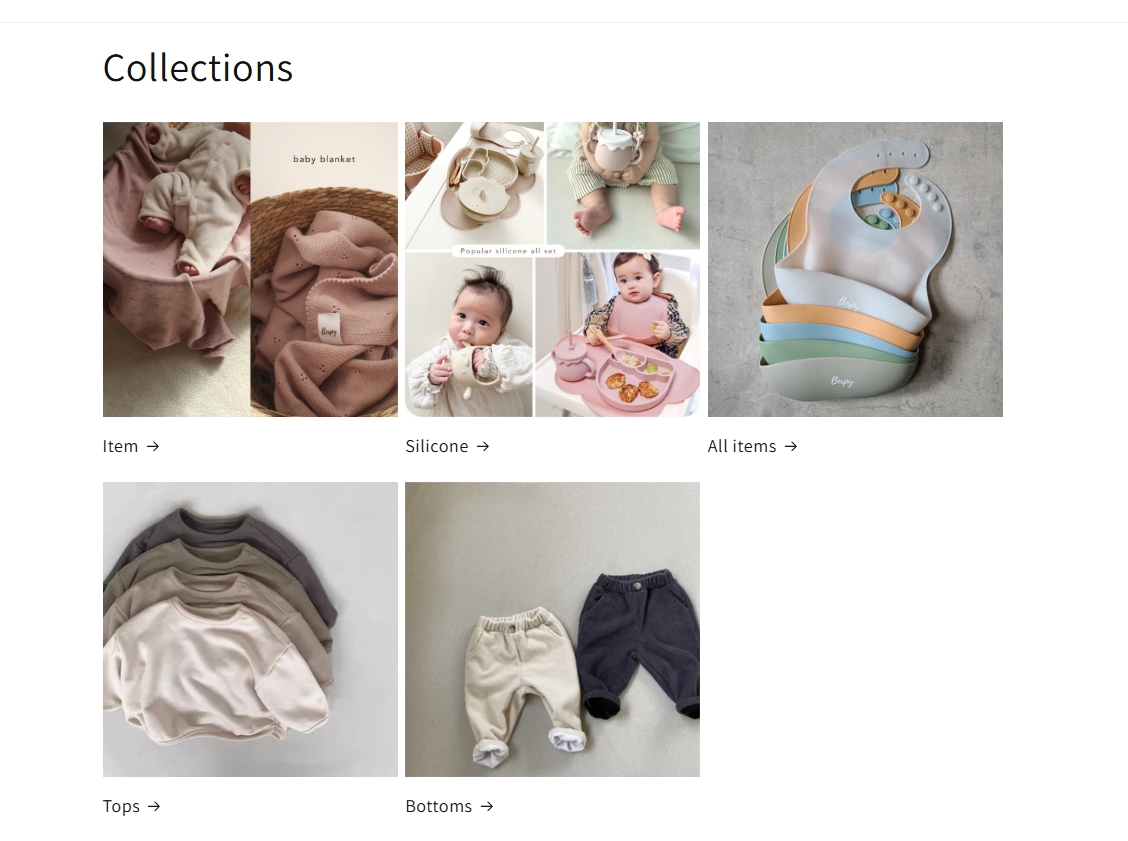Click the arrow icon next to Tops
Image resolution: width=1128 pixels, height=841 pixels.
[154, 806]
